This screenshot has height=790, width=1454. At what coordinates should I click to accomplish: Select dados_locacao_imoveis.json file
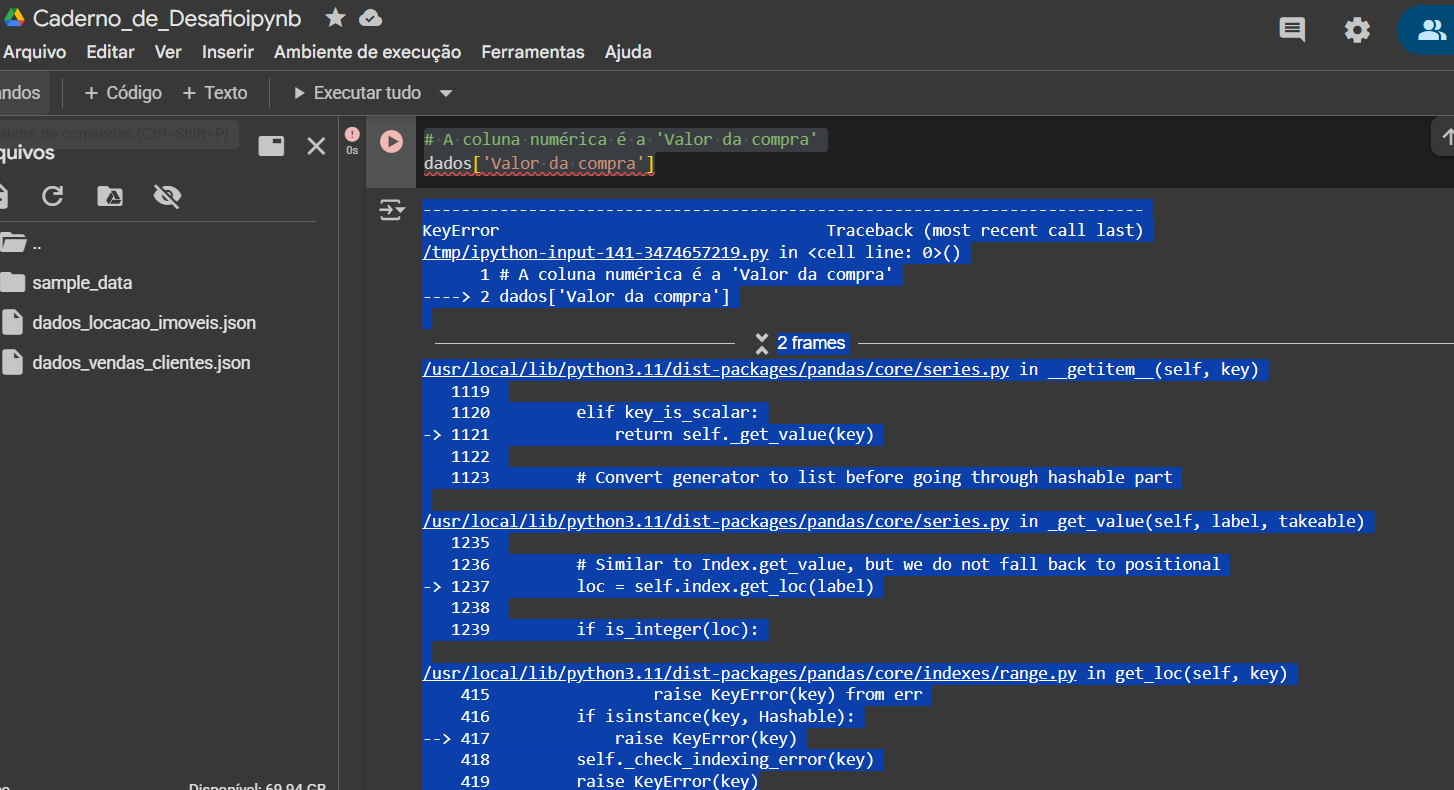144,323
